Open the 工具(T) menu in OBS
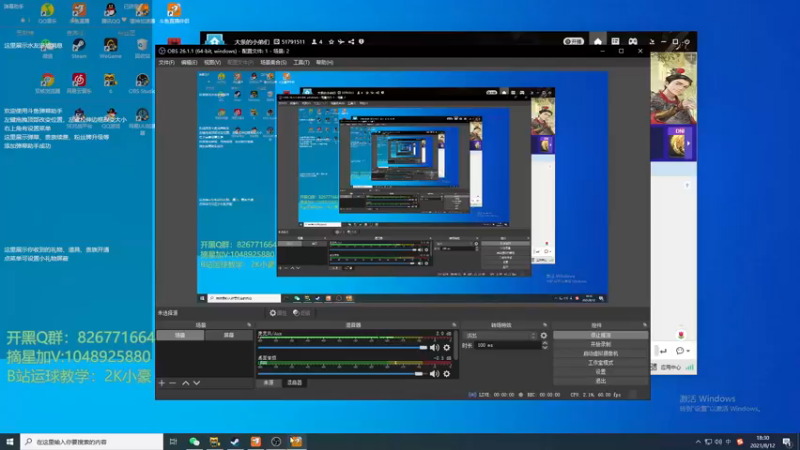 301,62
